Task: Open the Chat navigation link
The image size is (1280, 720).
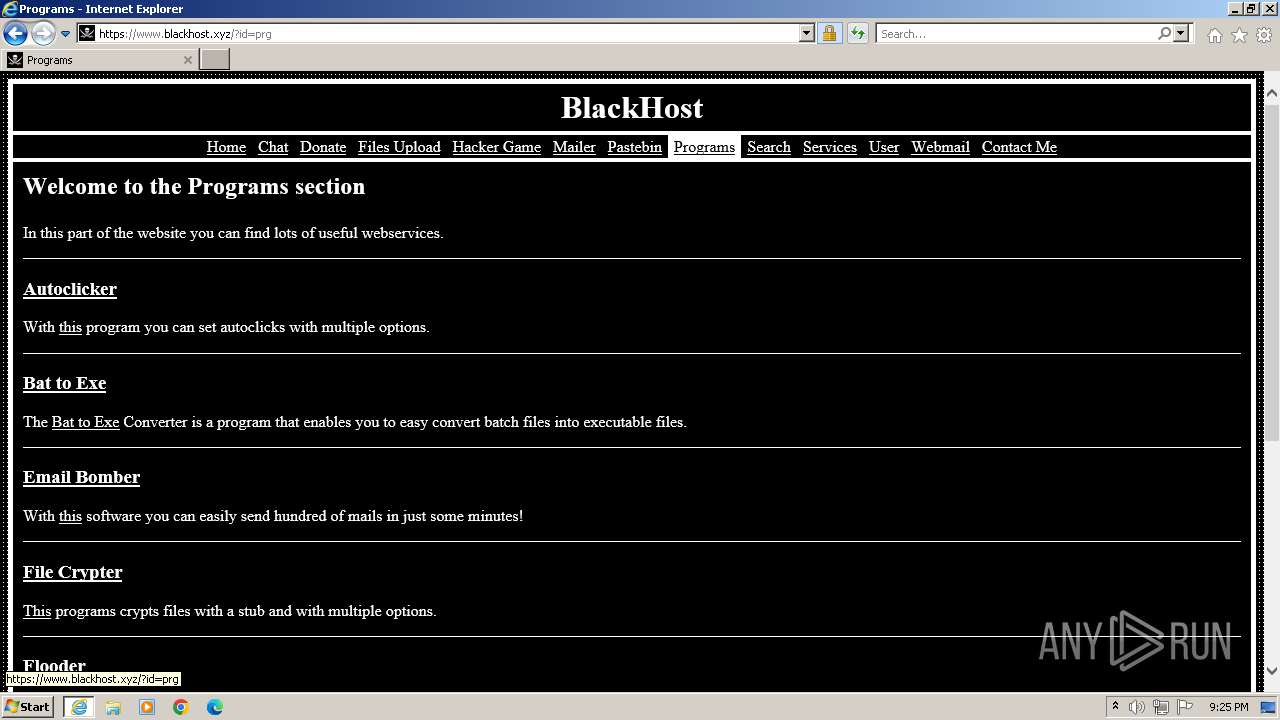Action: point(273,147)
